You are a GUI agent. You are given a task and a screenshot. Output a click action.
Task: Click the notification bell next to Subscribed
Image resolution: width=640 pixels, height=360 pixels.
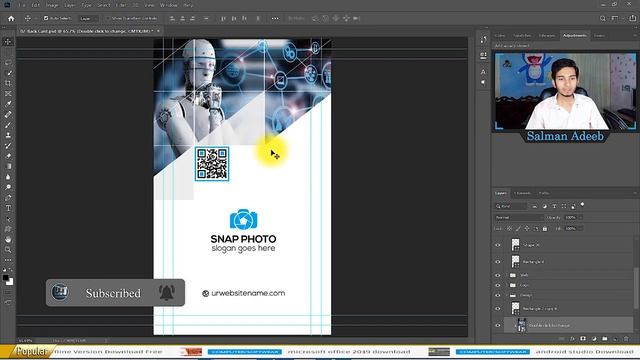click(x=167, y=293)
